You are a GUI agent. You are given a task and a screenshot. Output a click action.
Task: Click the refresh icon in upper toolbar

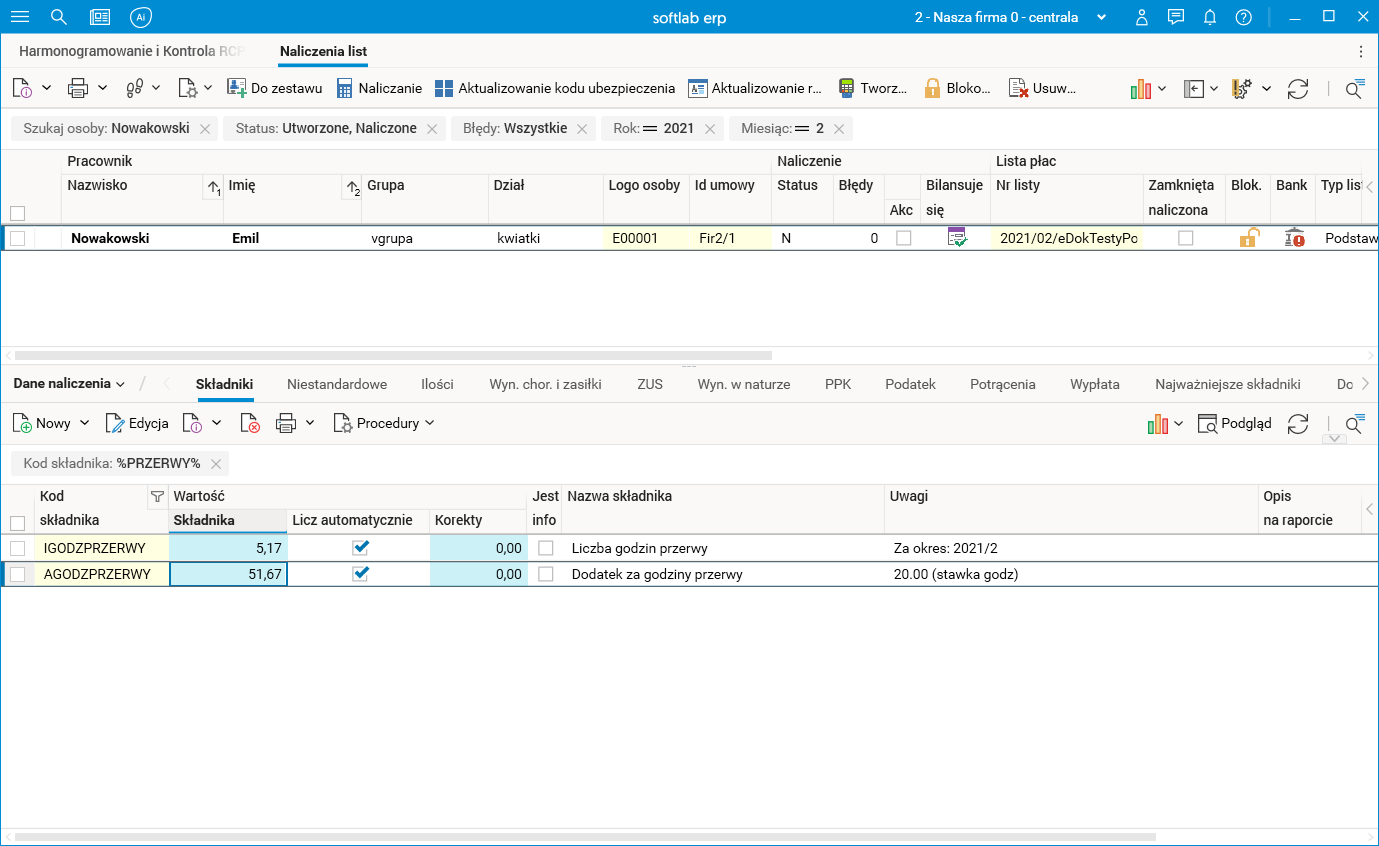coord(1298,89)
